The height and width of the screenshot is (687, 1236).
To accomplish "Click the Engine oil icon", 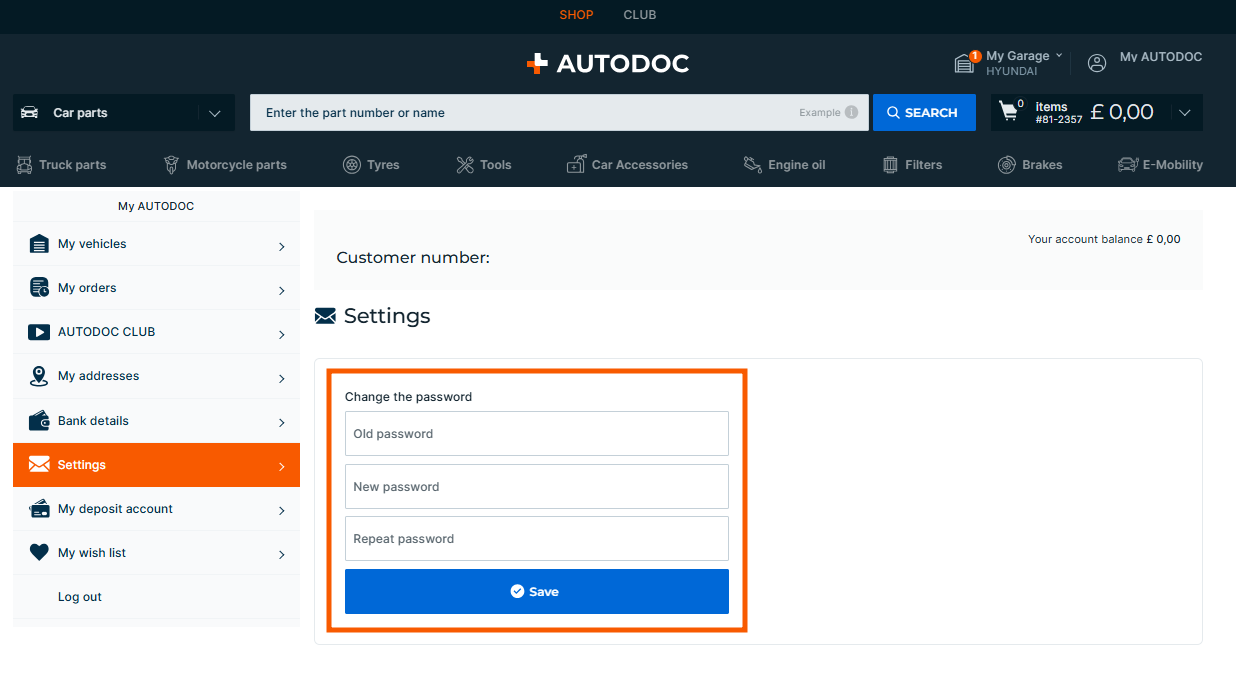I will pyautogui.click(x=753, y=165).
